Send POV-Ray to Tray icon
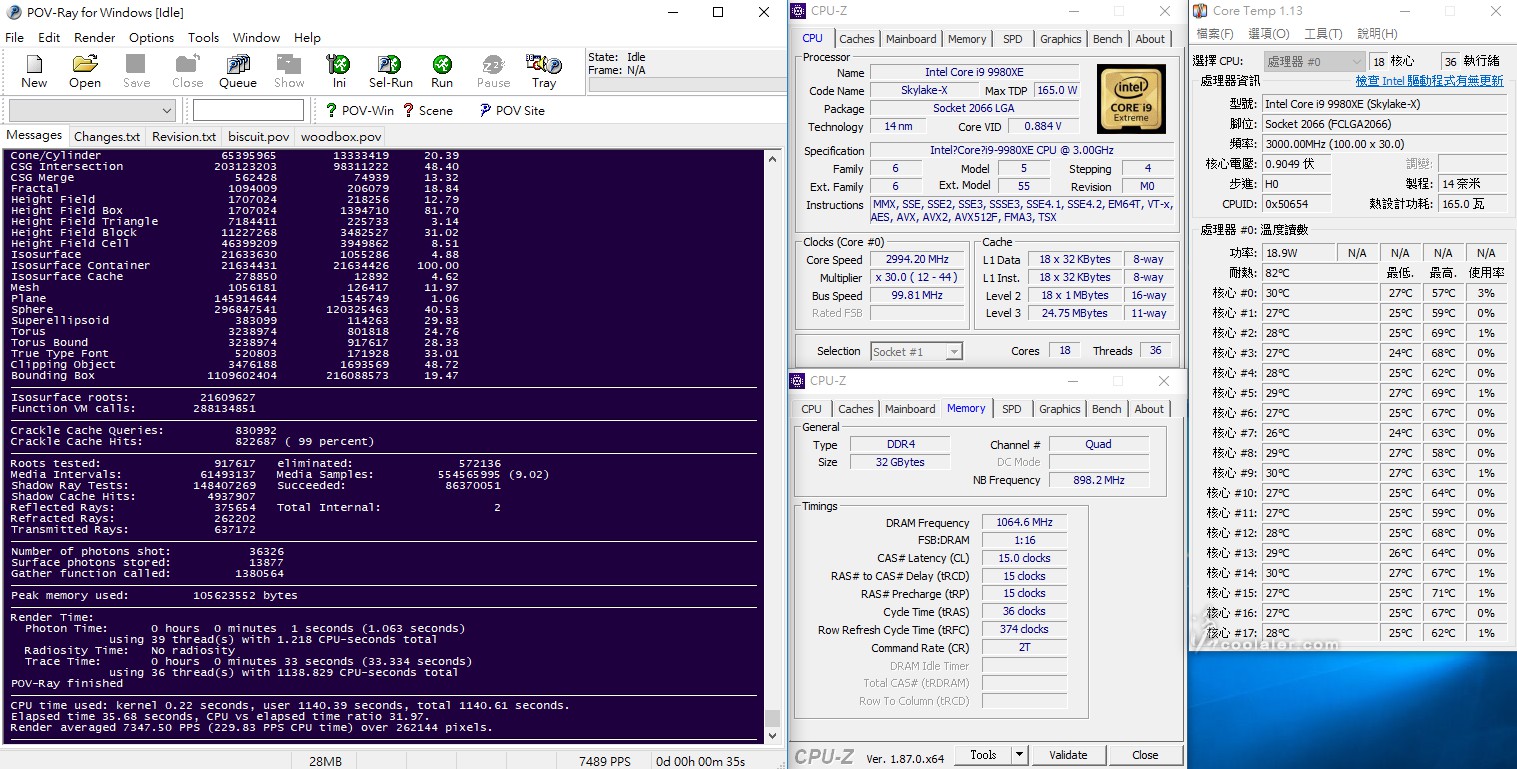1517x769 pixels. pos(544,65)
